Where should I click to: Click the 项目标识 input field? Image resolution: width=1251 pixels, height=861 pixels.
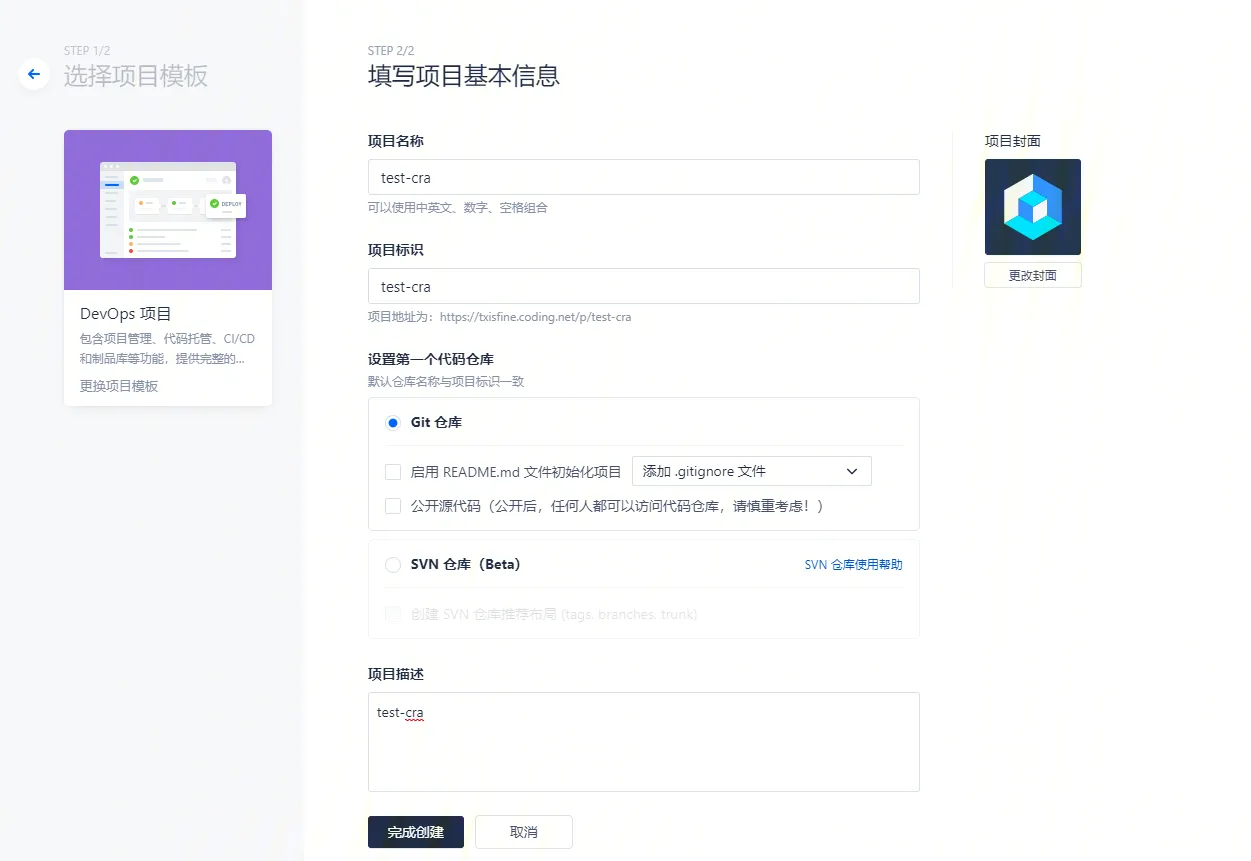[643, 286]
